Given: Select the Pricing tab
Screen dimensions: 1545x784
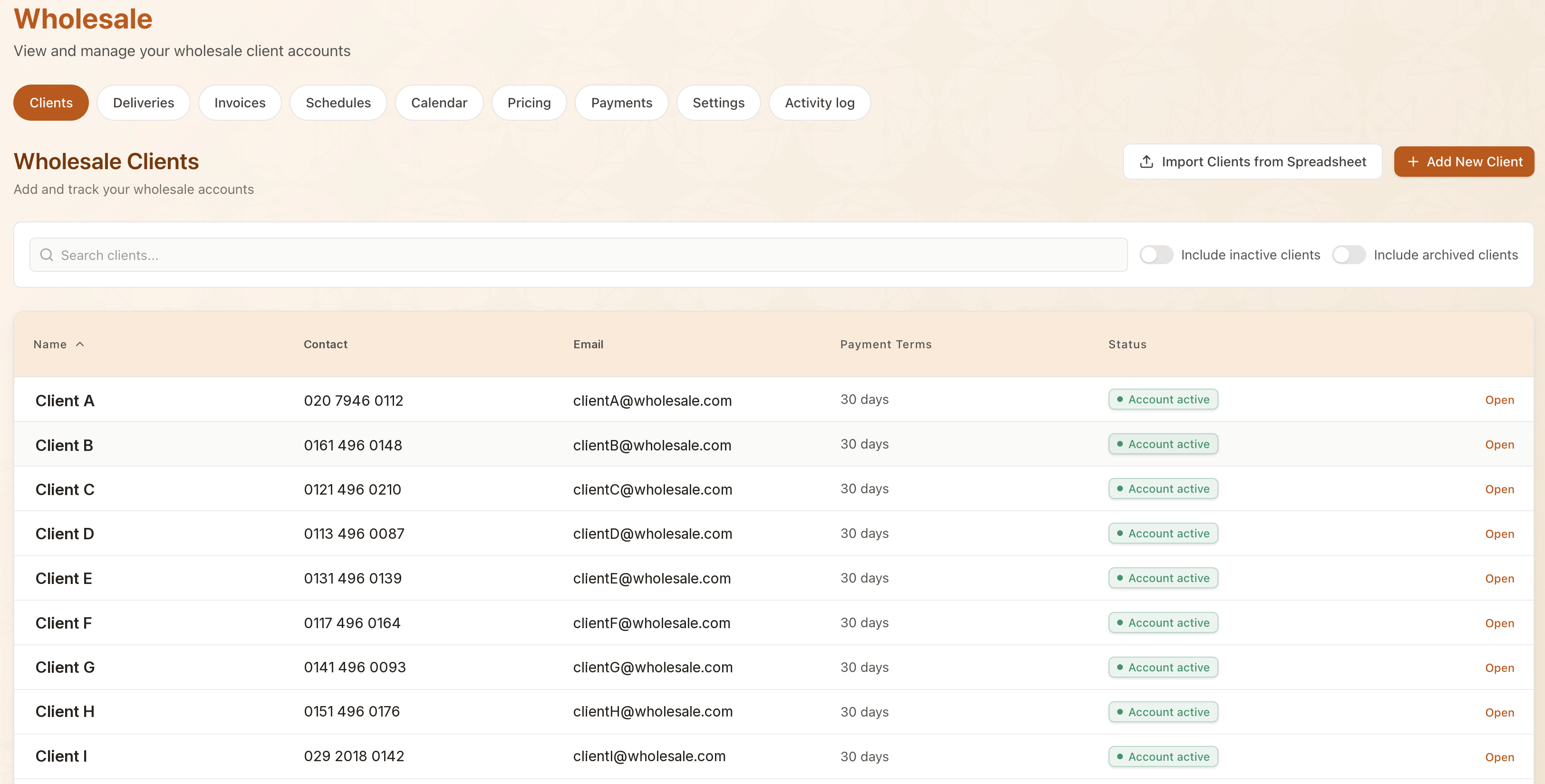Looking at the screenshot, I should pos(529,103).
